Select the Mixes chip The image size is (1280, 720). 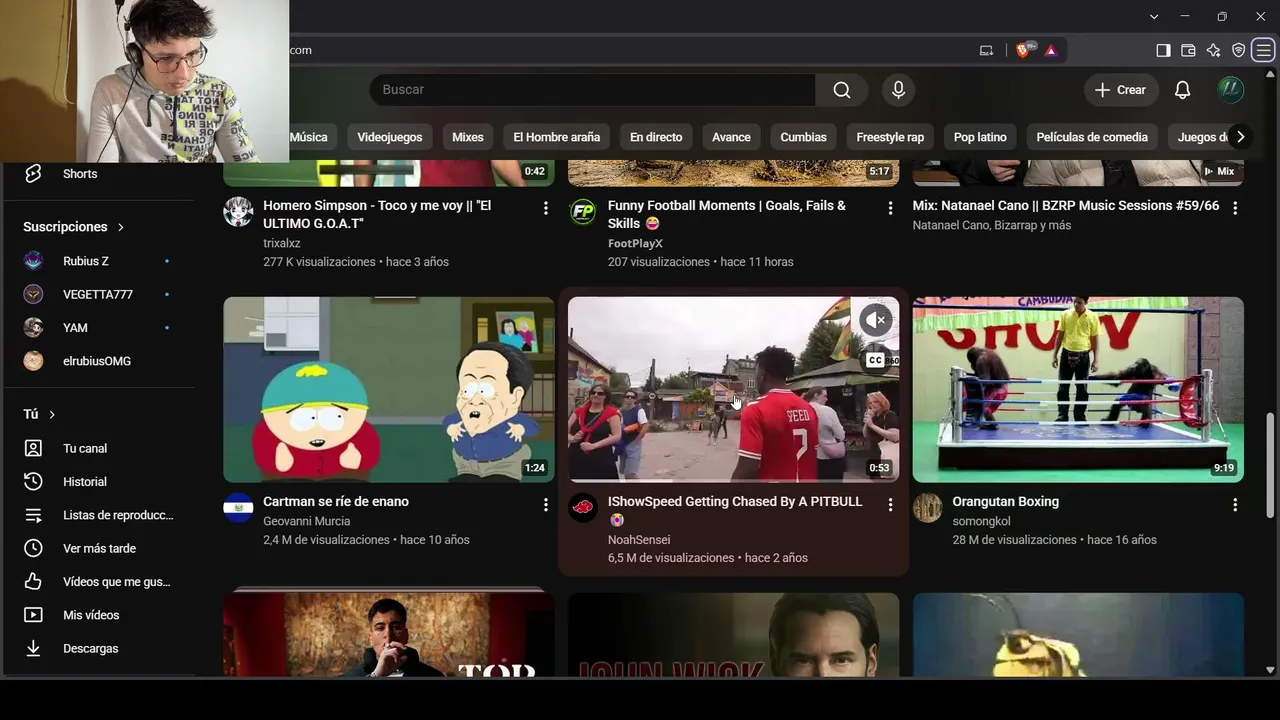click(467, 137)
